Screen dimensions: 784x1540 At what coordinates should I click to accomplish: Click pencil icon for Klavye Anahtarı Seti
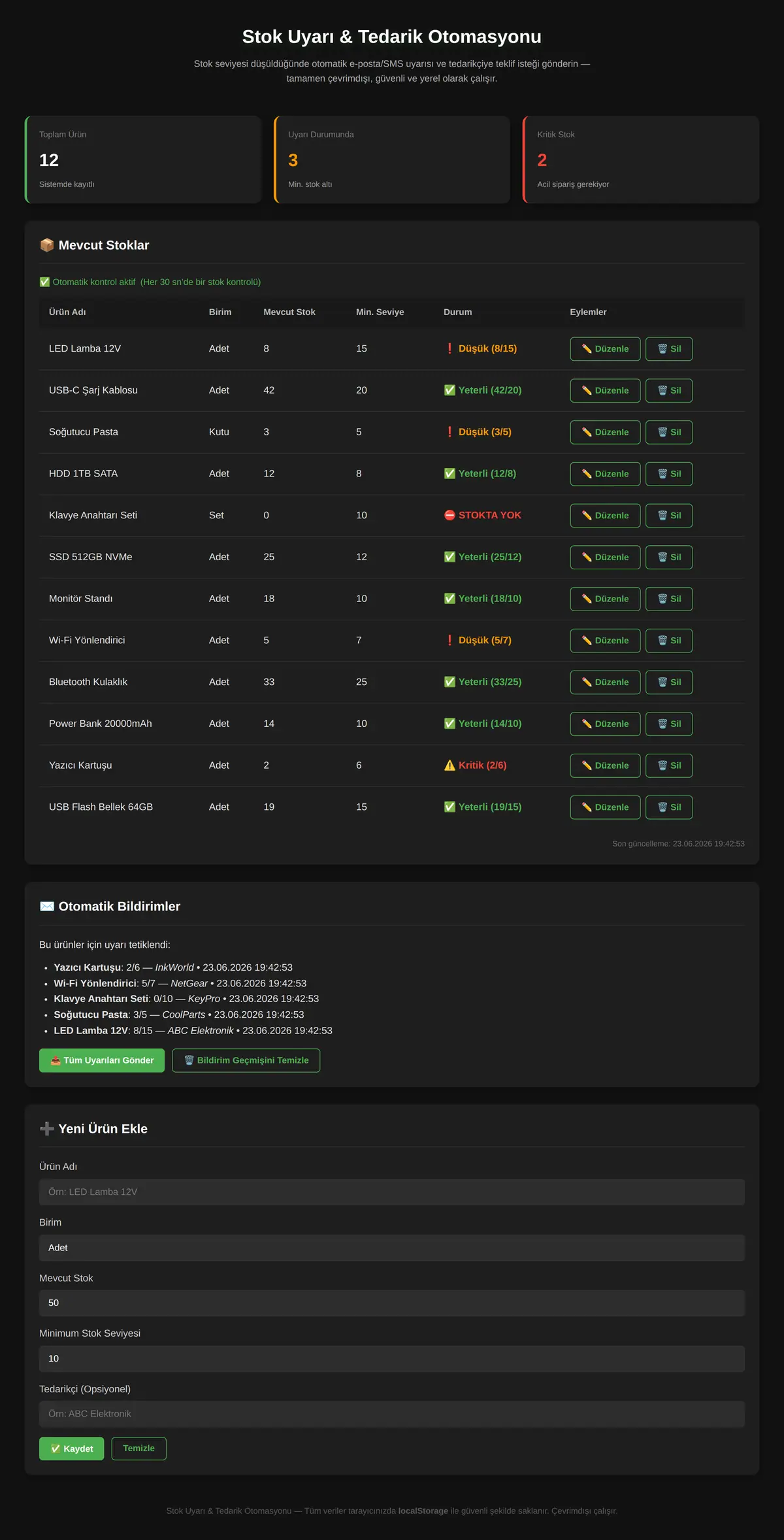[x=605, y=516]
